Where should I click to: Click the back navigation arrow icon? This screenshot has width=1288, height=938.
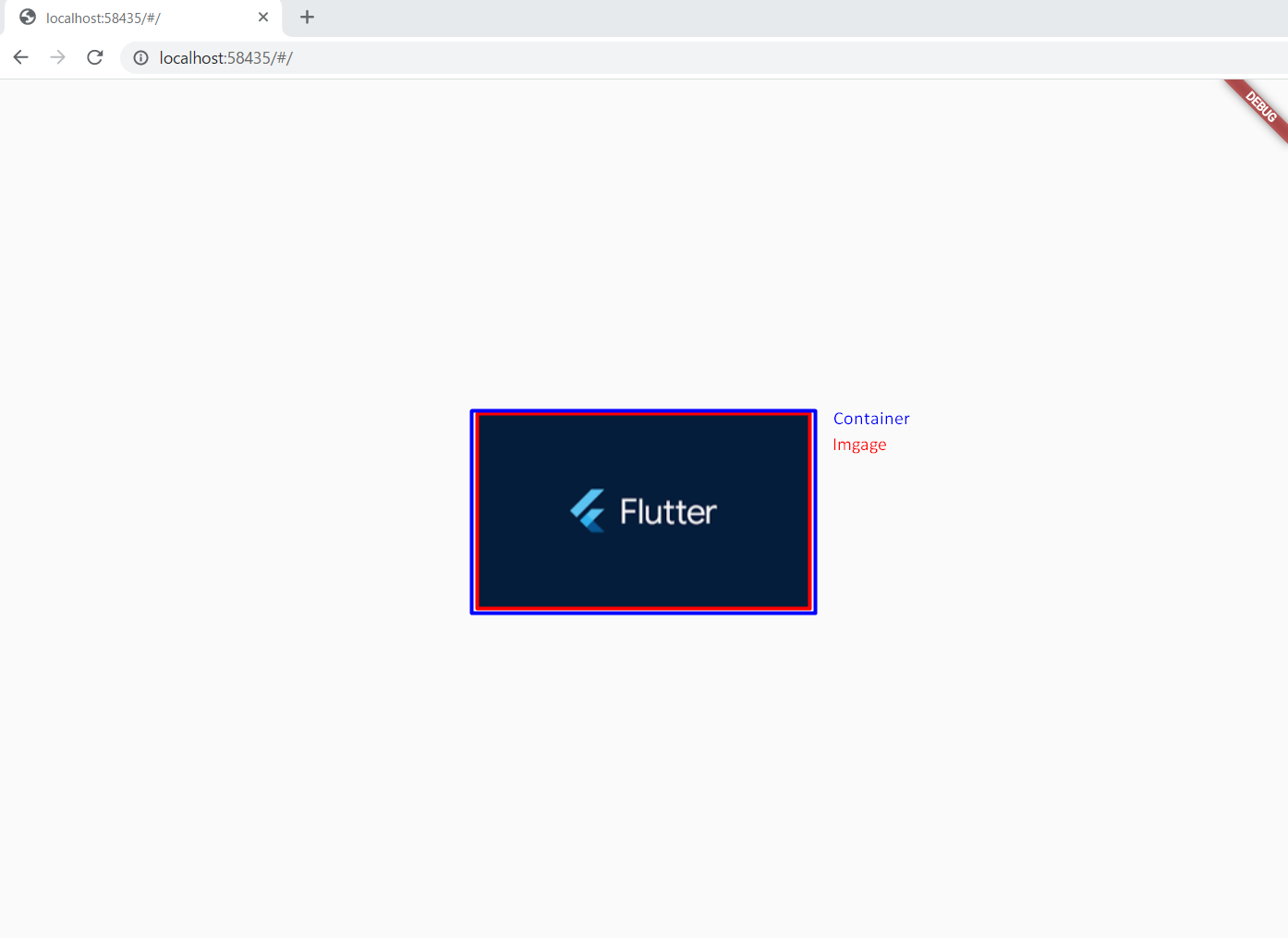(x=20, y=56)
